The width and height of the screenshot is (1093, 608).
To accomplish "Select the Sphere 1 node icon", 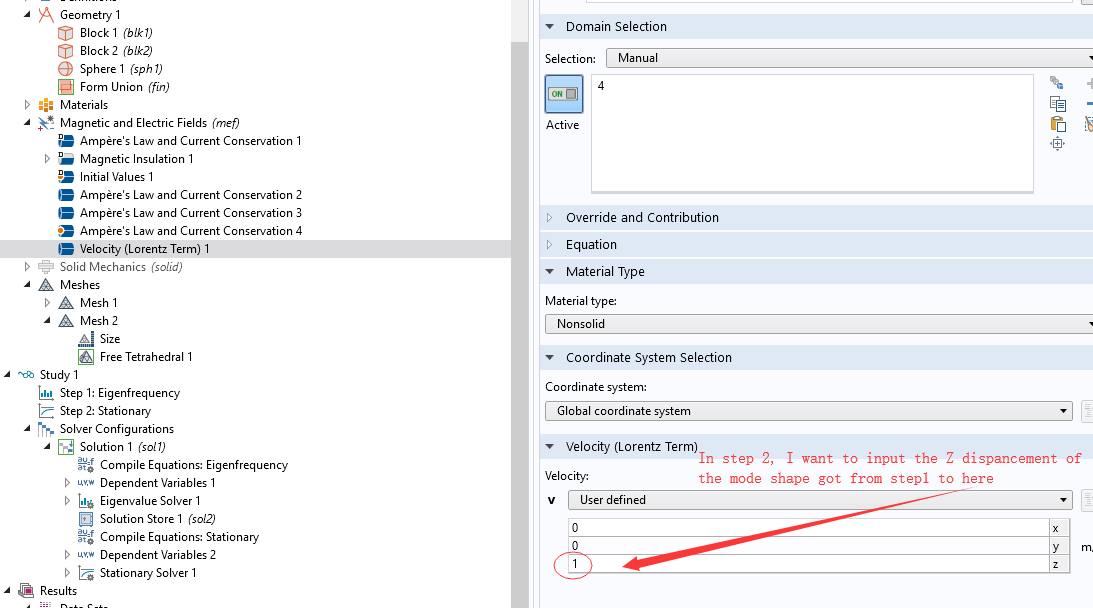I will click(x=65, y=69).
